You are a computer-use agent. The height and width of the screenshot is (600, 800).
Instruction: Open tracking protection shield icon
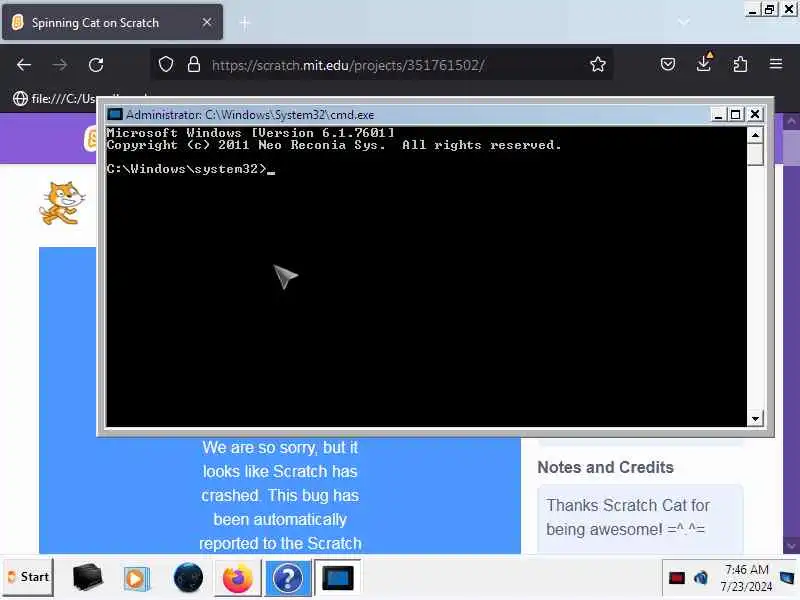166,64
